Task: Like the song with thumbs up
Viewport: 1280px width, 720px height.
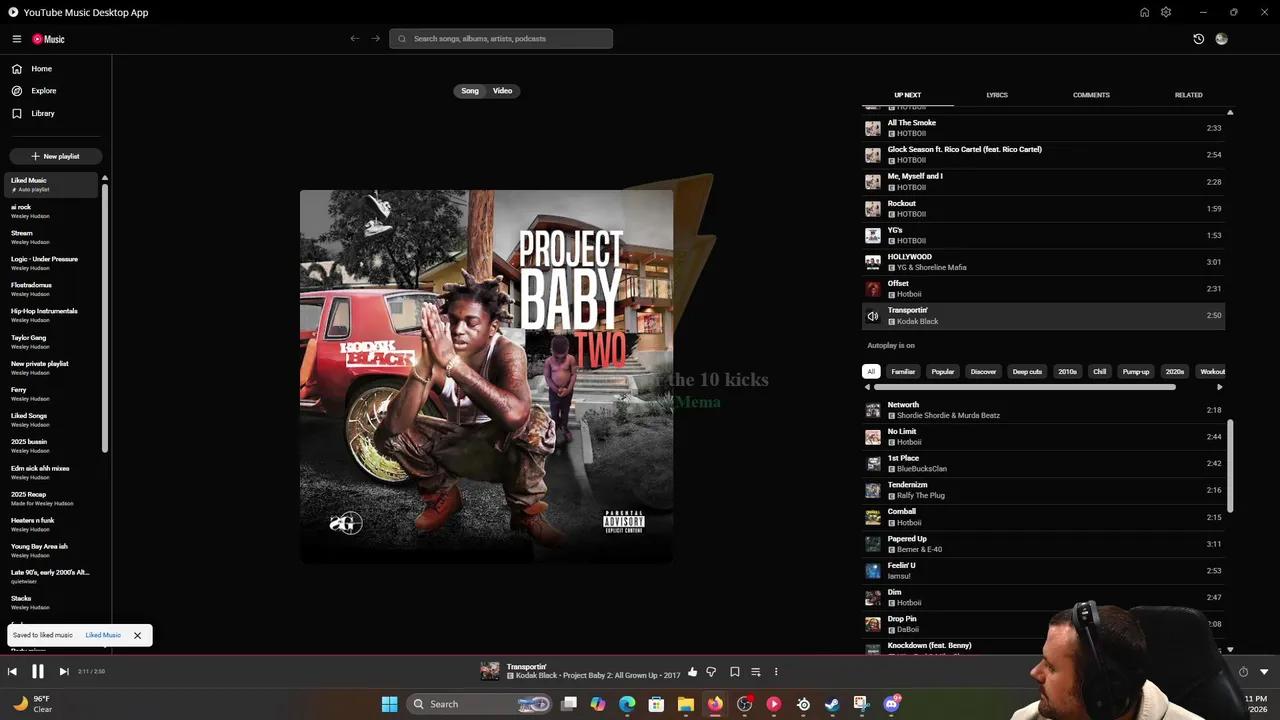Action: tap(692, 672)
